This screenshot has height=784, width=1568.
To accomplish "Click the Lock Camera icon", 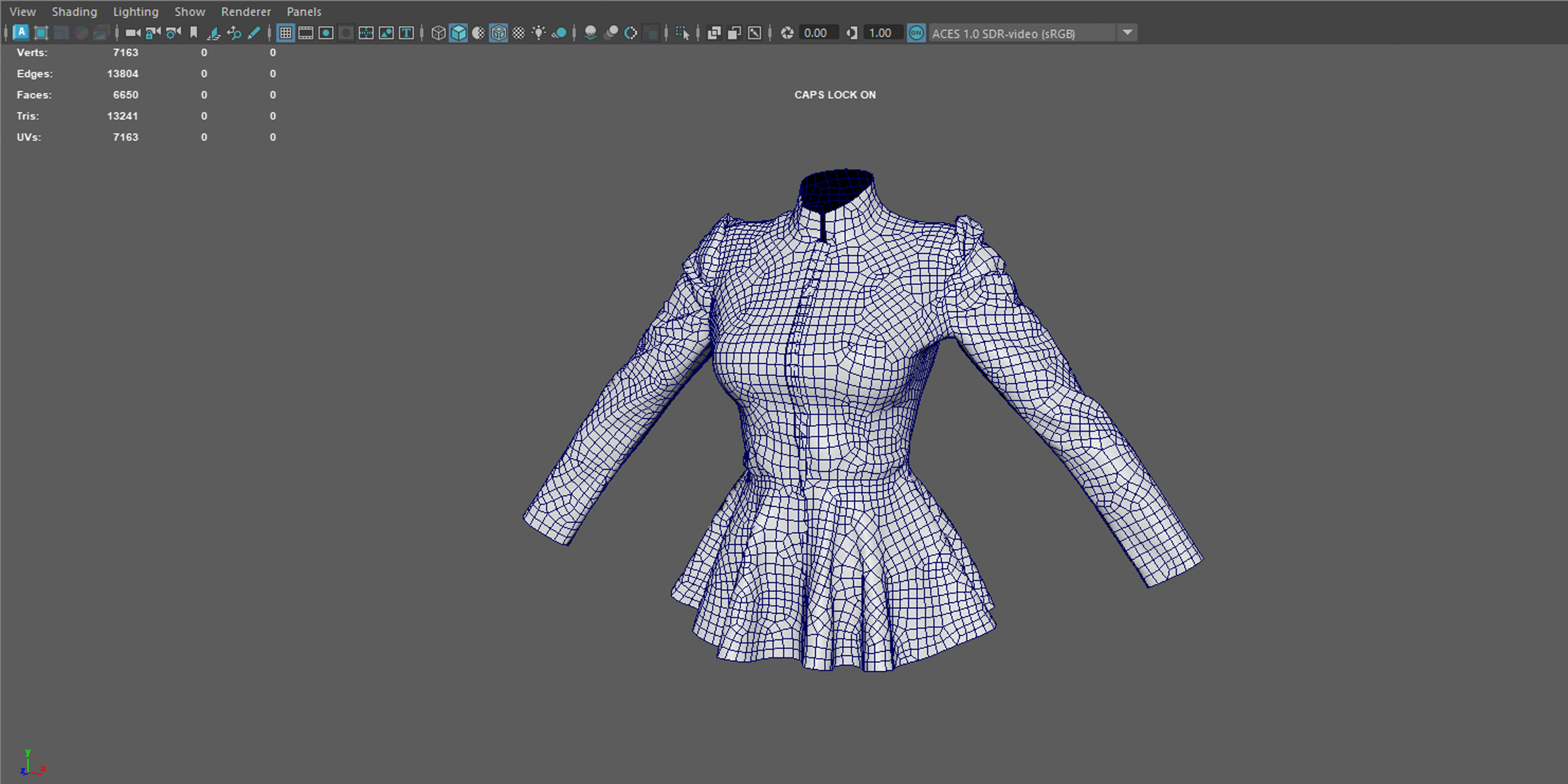I will pyautogui.click(x=153, y=33).
